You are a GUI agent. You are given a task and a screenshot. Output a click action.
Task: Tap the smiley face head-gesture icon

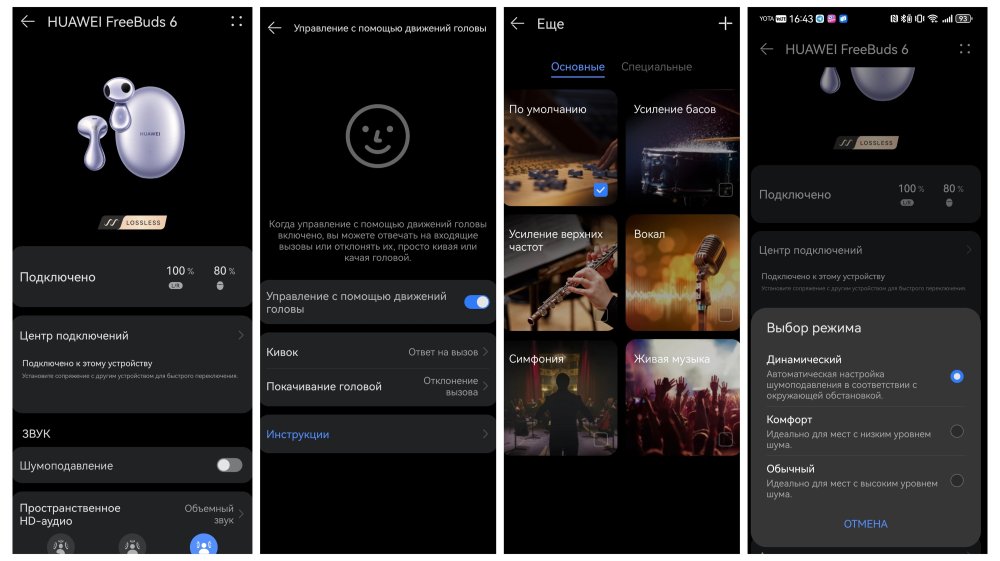(x=377, y=136)
